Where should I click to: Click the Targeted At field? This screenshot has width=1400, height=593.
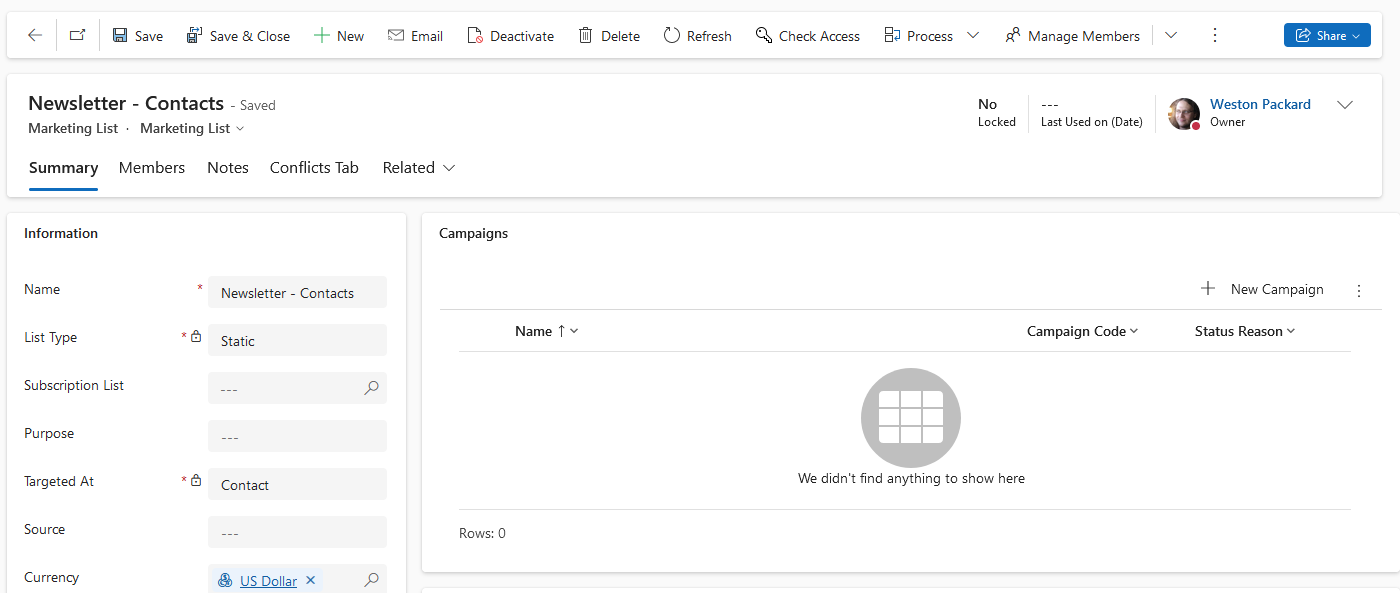[297, 485]
